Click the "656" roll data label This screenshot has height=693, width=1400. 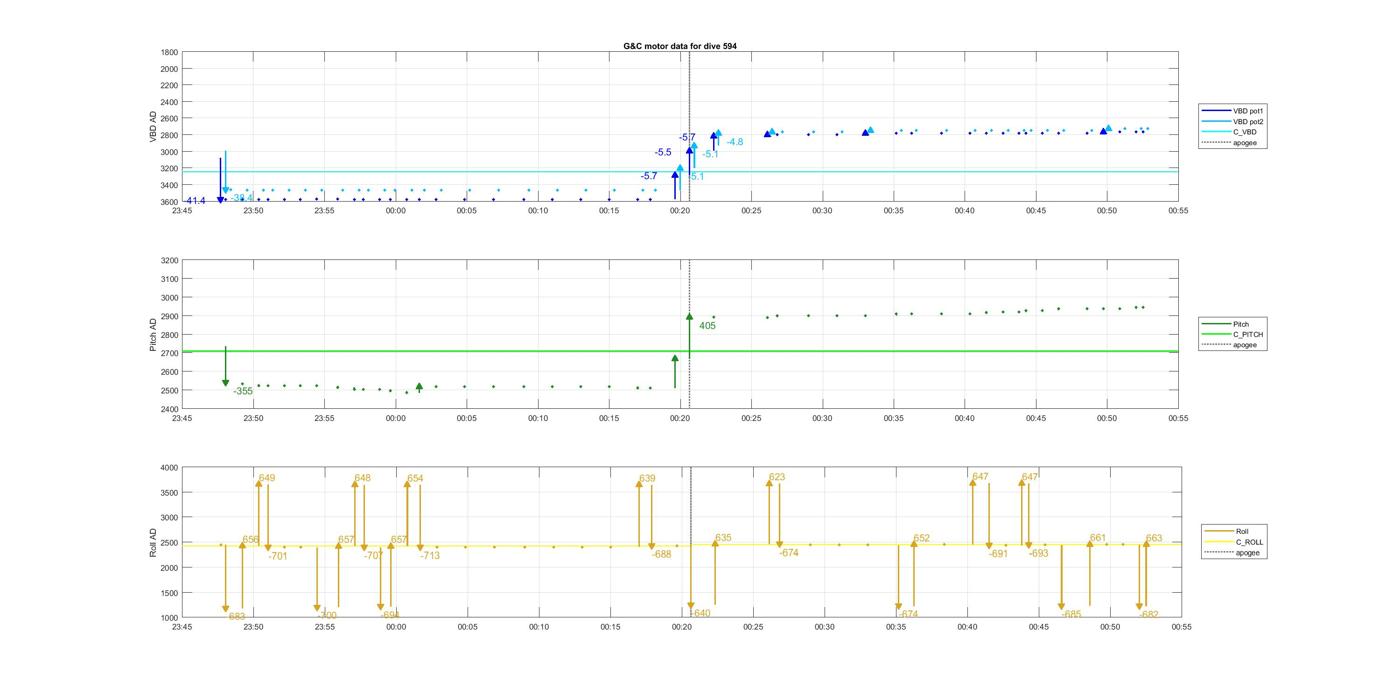pos(250,539)
